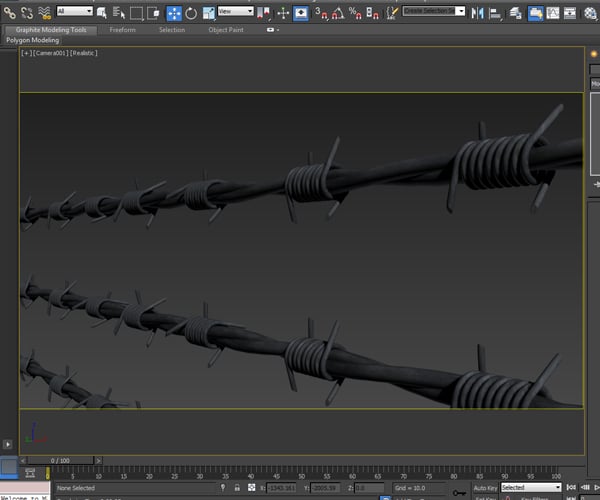Viewport: 600px width, 500px height.
Task: Click the Bind to Space Warp icon
Action: 45,13
